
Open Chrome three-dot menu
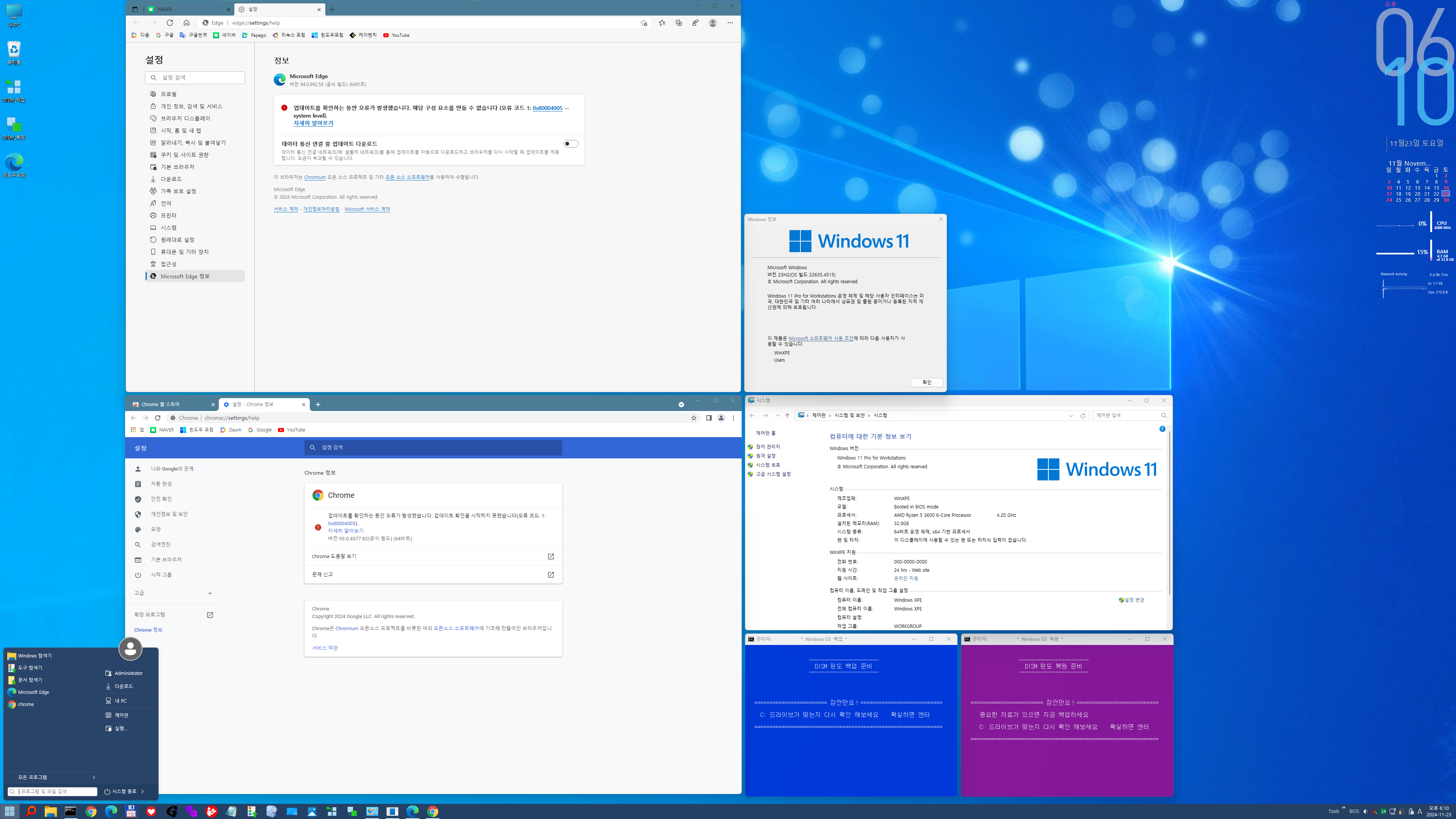734,418
